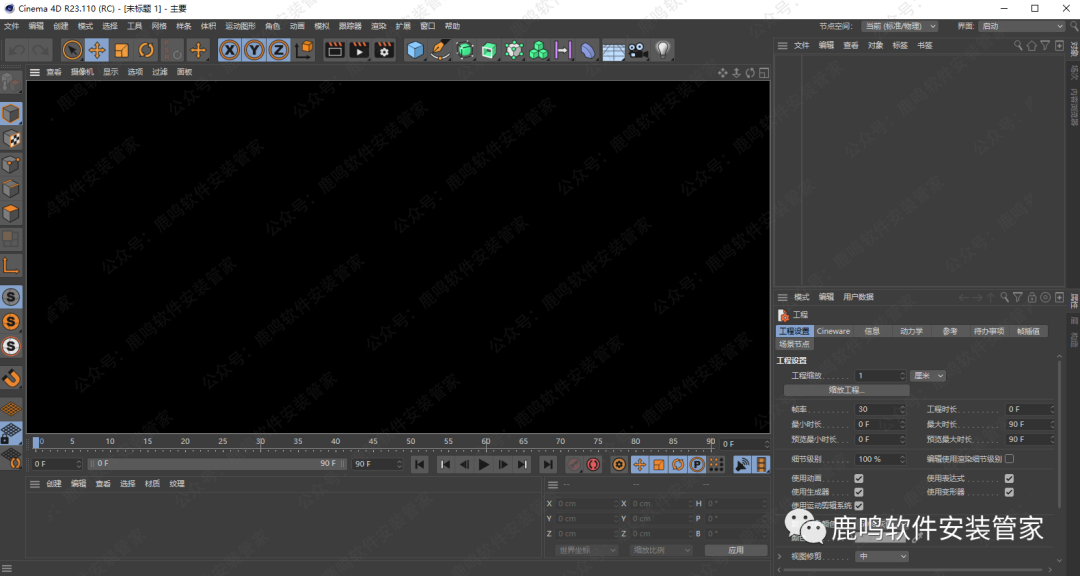Viewport: 1080px width, 576px height.
Task: Select the Move tool in top toolbar
Action: 97,50
